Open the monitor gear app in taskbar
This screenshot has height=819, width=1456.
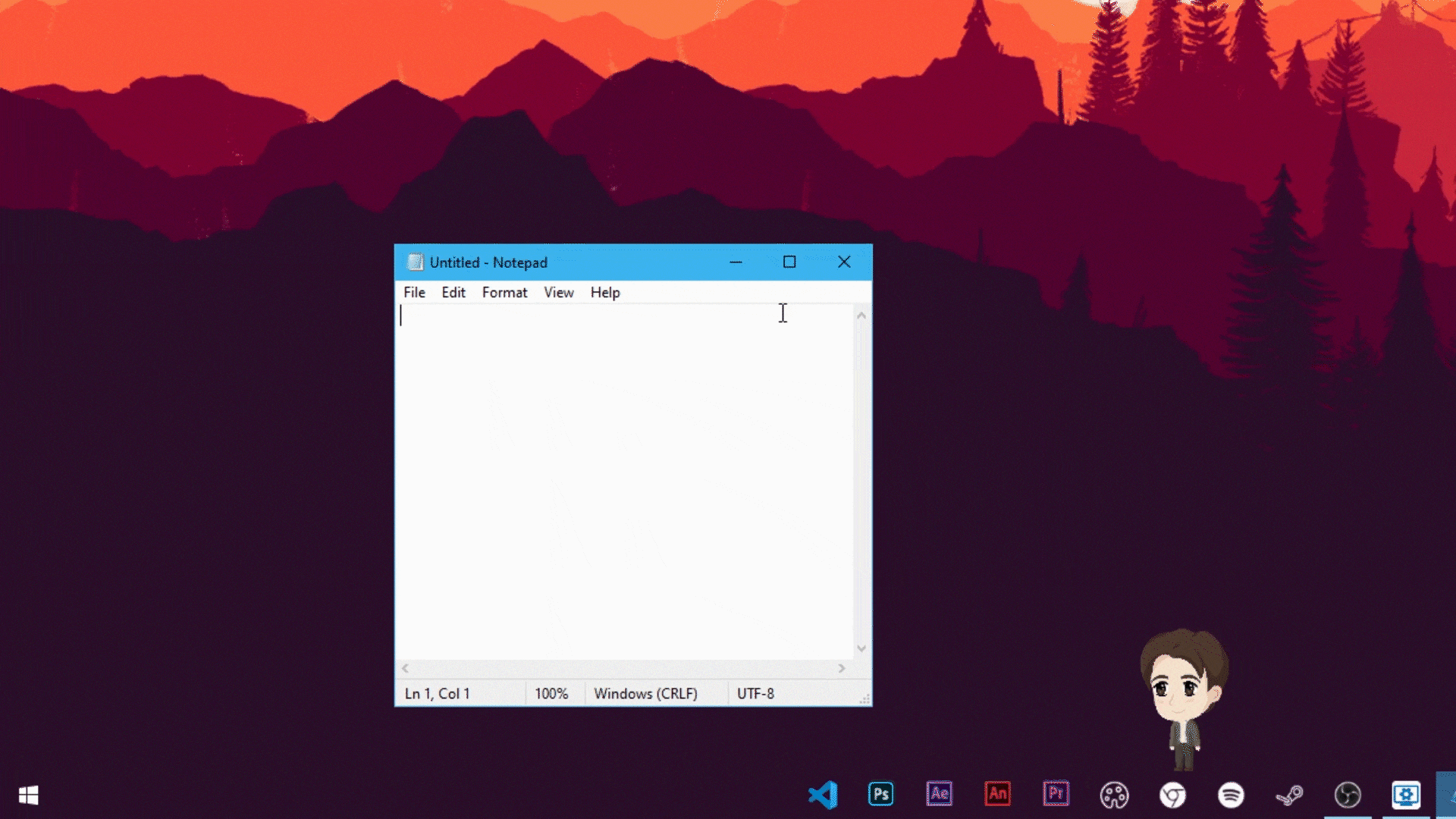click(x=1406, y=795)
